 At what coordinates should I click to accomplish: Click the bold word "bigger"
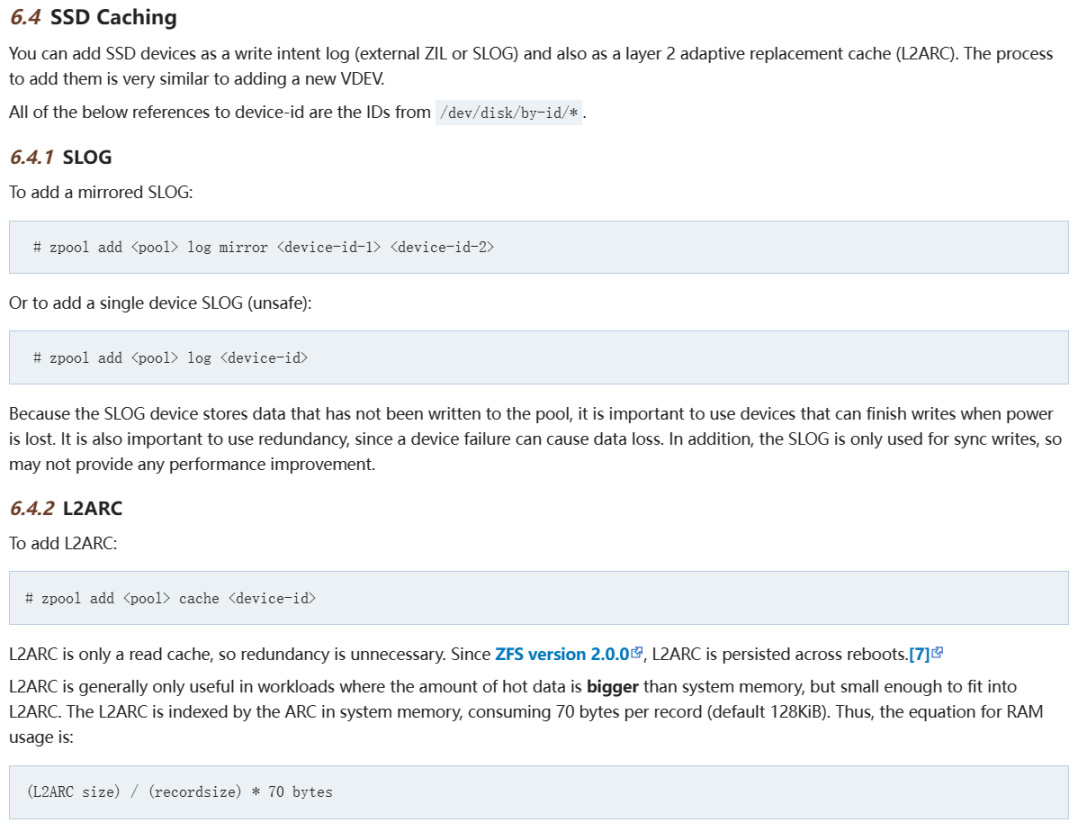(x=612, y=687)
